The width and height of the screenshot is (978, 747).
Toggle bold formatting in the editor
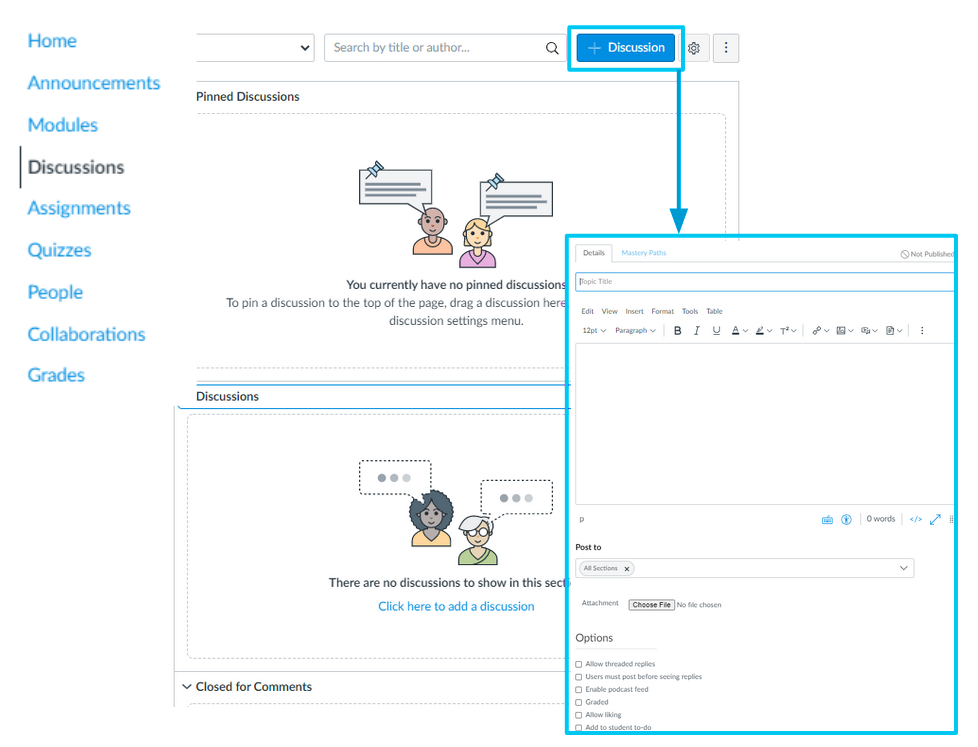[677, 331]
